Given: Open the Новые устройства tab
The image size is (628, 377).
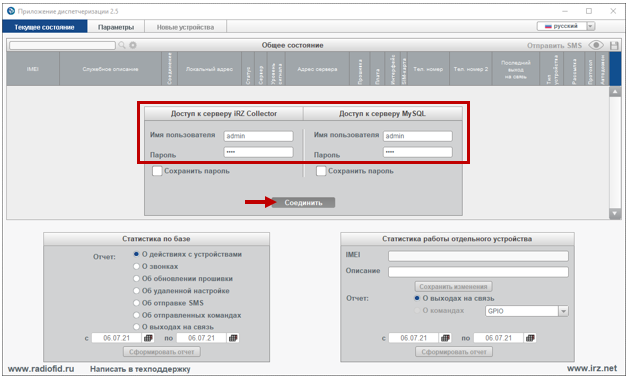Looking at the screenshot, I should tap(185, 27).
